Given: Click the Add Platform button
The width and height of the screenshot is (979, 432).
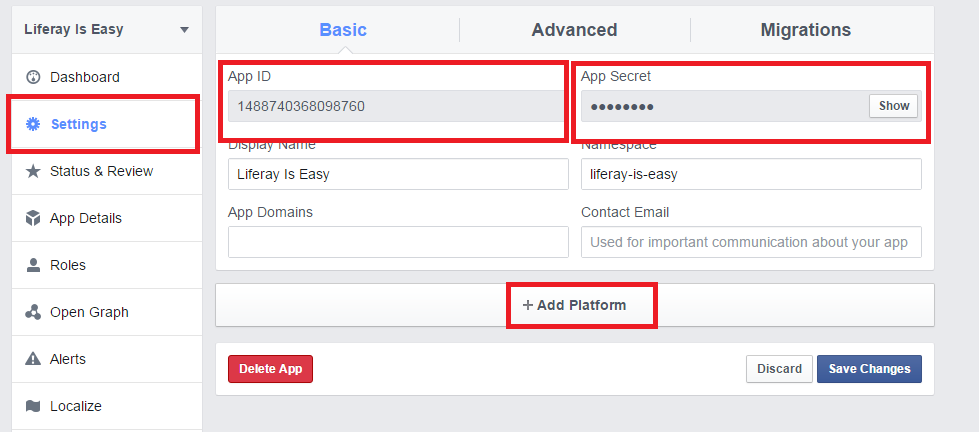Looking at the screenshot, I should 574,305.
